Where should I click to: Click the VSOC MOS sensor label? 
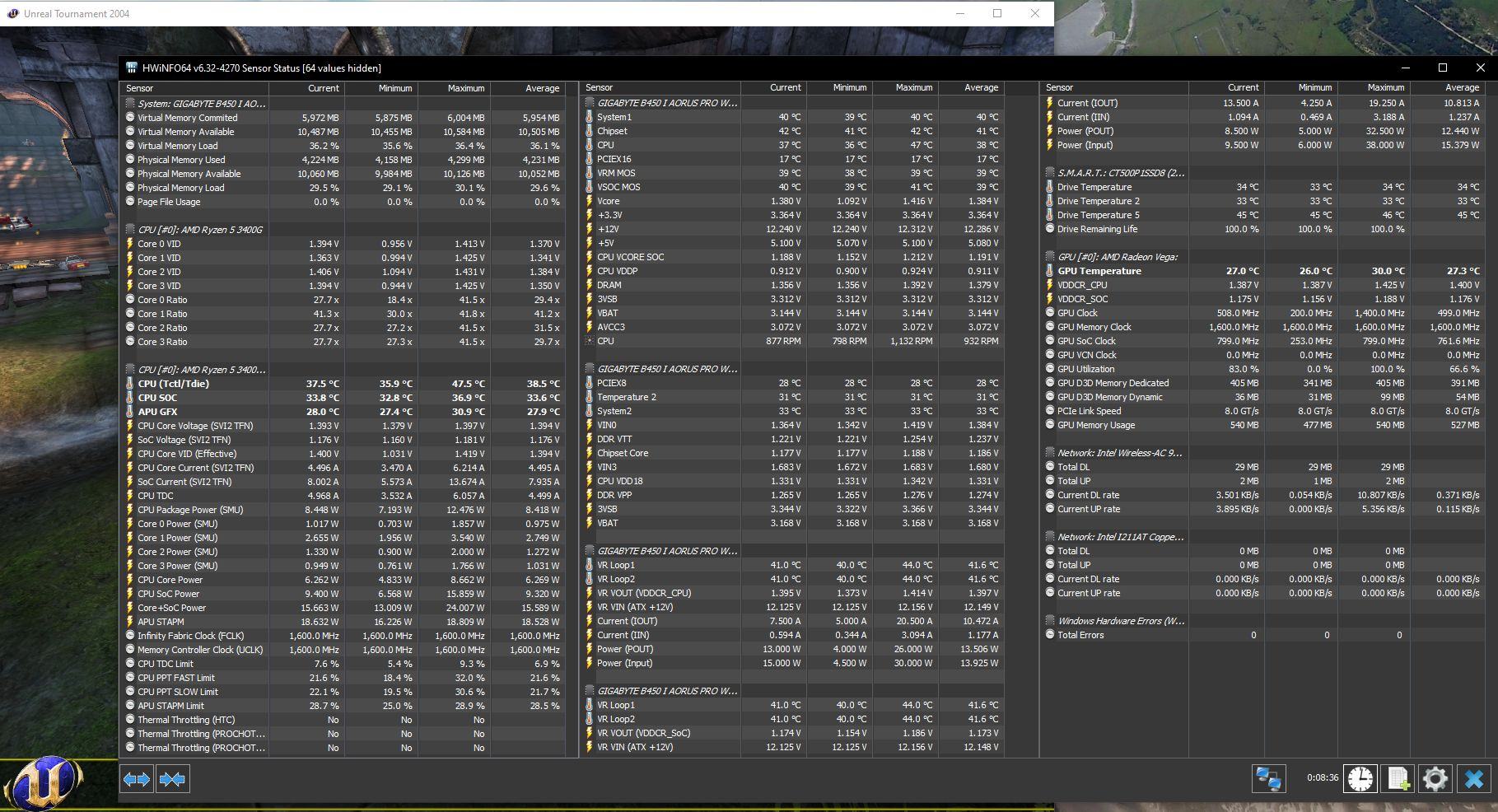(x=618, y=187)
